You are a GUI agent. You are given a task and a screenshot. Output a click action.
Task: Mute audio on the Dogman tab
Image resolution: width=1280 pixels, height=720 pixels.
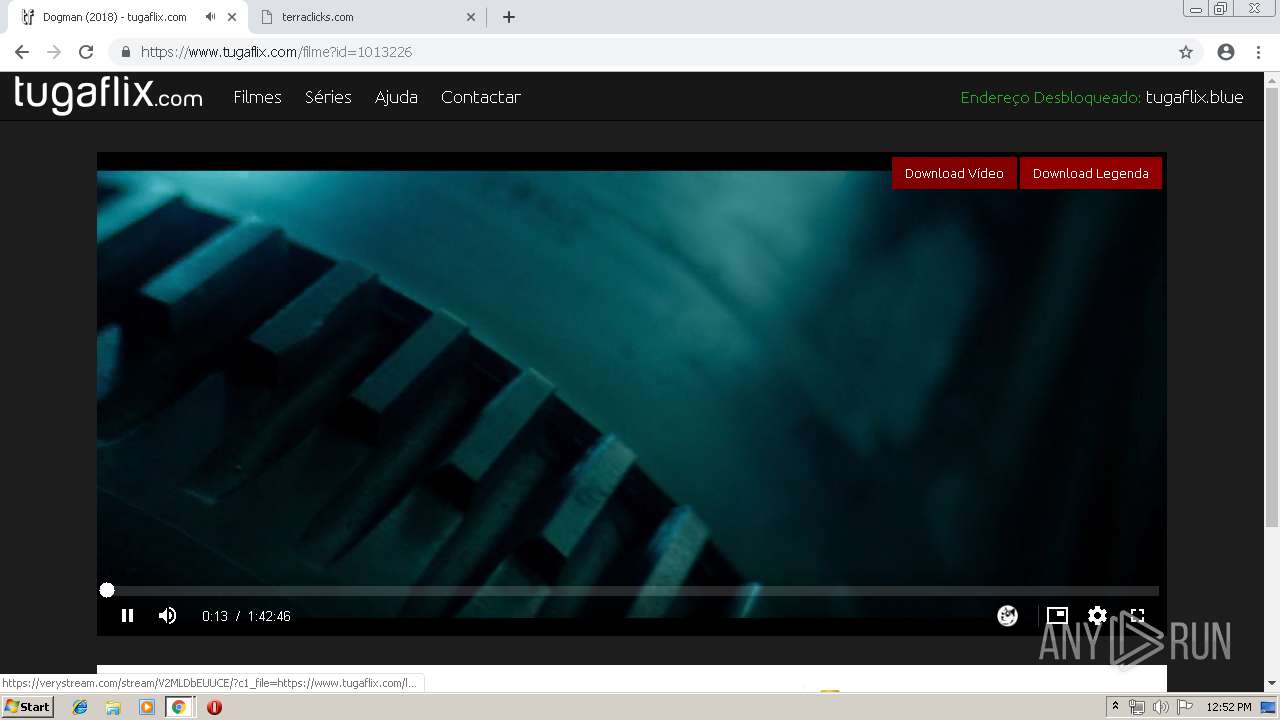pos(210,17)
